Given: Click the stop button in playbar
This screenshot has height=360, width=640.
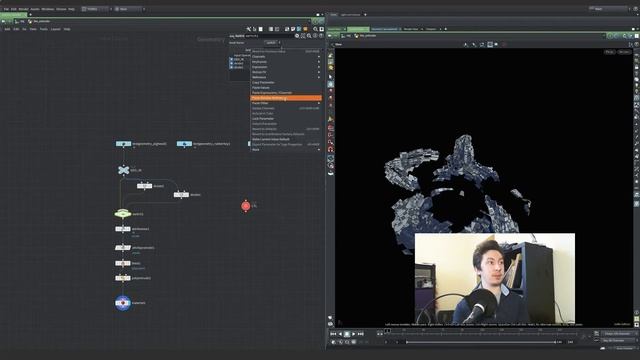Looking at the screenshot, I should (x=347, y=334).
